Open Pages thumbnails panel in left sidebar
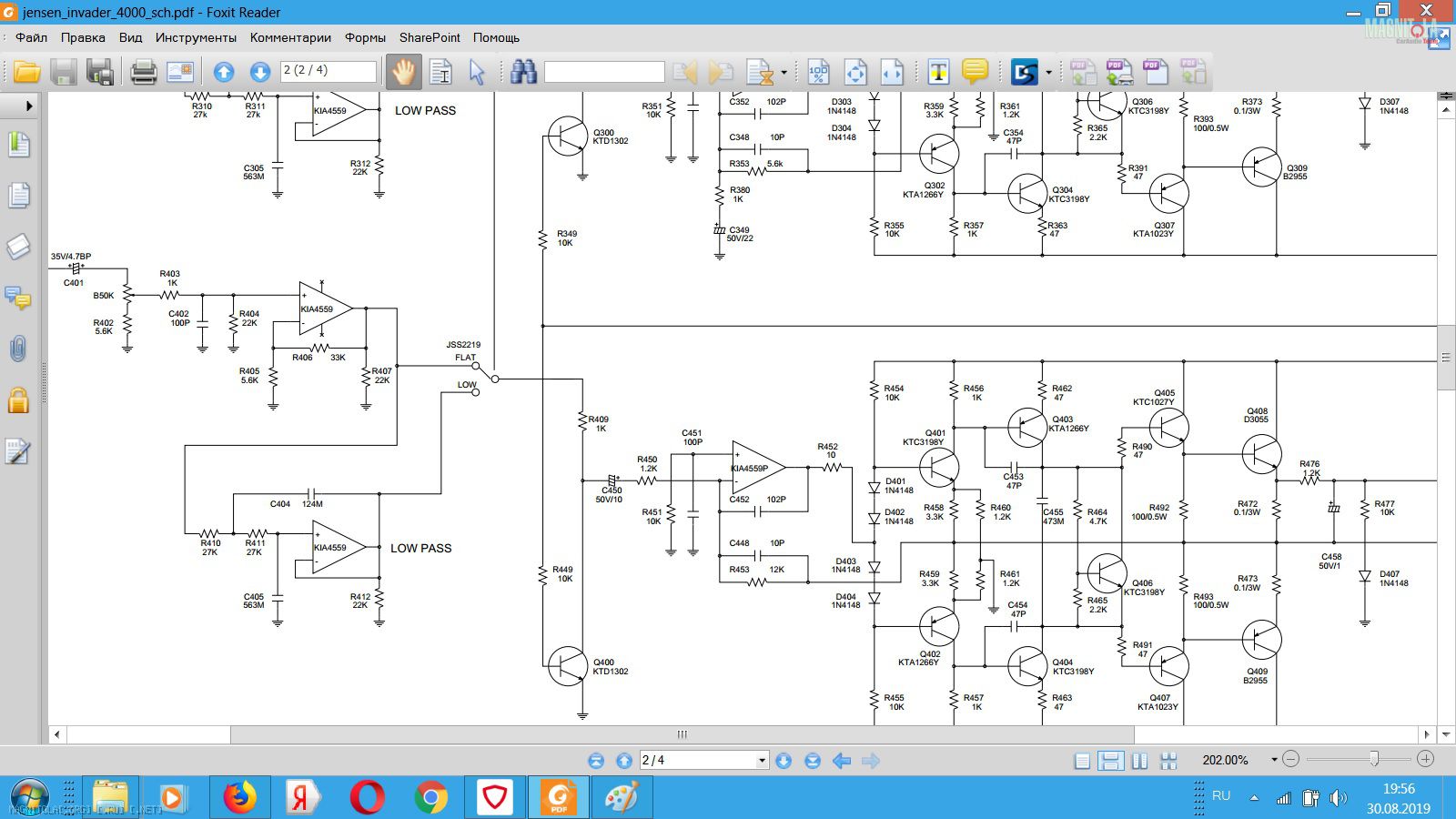The width and height of the screenshot is (1456, 819). (18, 196)
